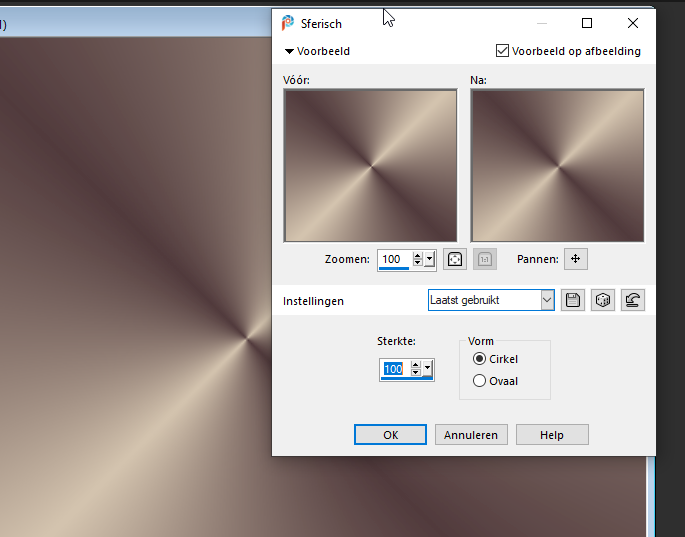Click the PaintShop Pro logo in Sferisch title bar
The image size is (685, 537).
[x=288, y=23]
